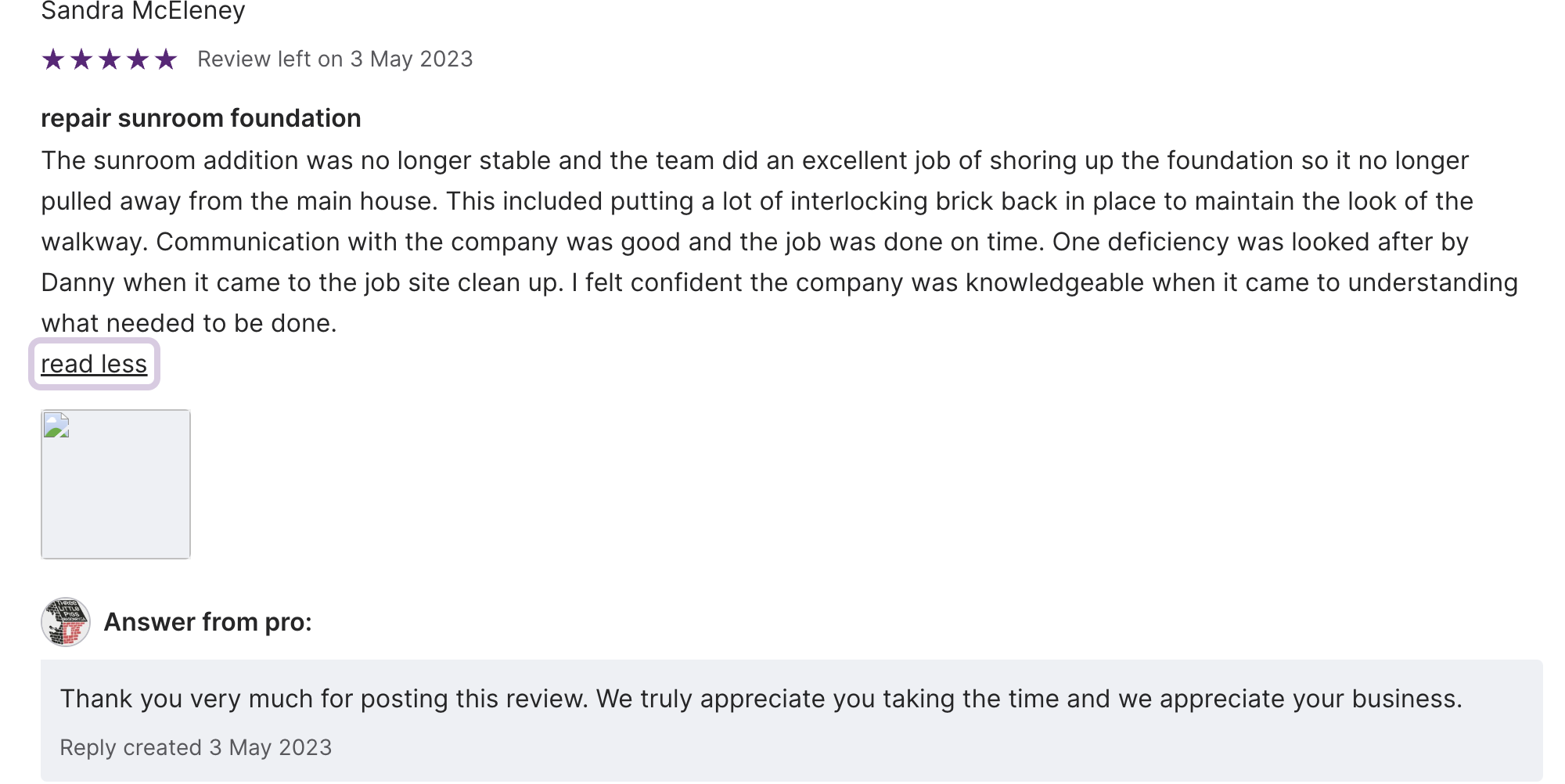This screenshot has width=1565, height=784.
Task: Click the first purple rating star
Action: [53, 59]
